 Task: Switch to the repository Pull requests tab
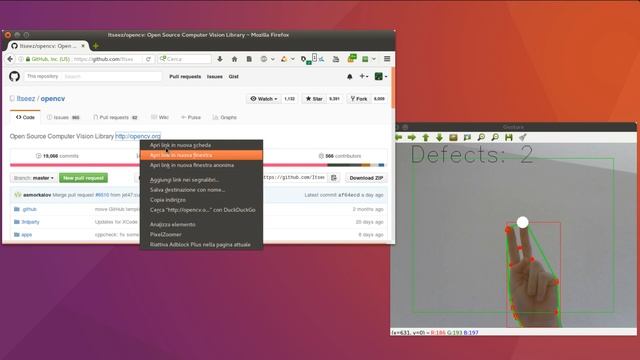[x=116, y=118]
